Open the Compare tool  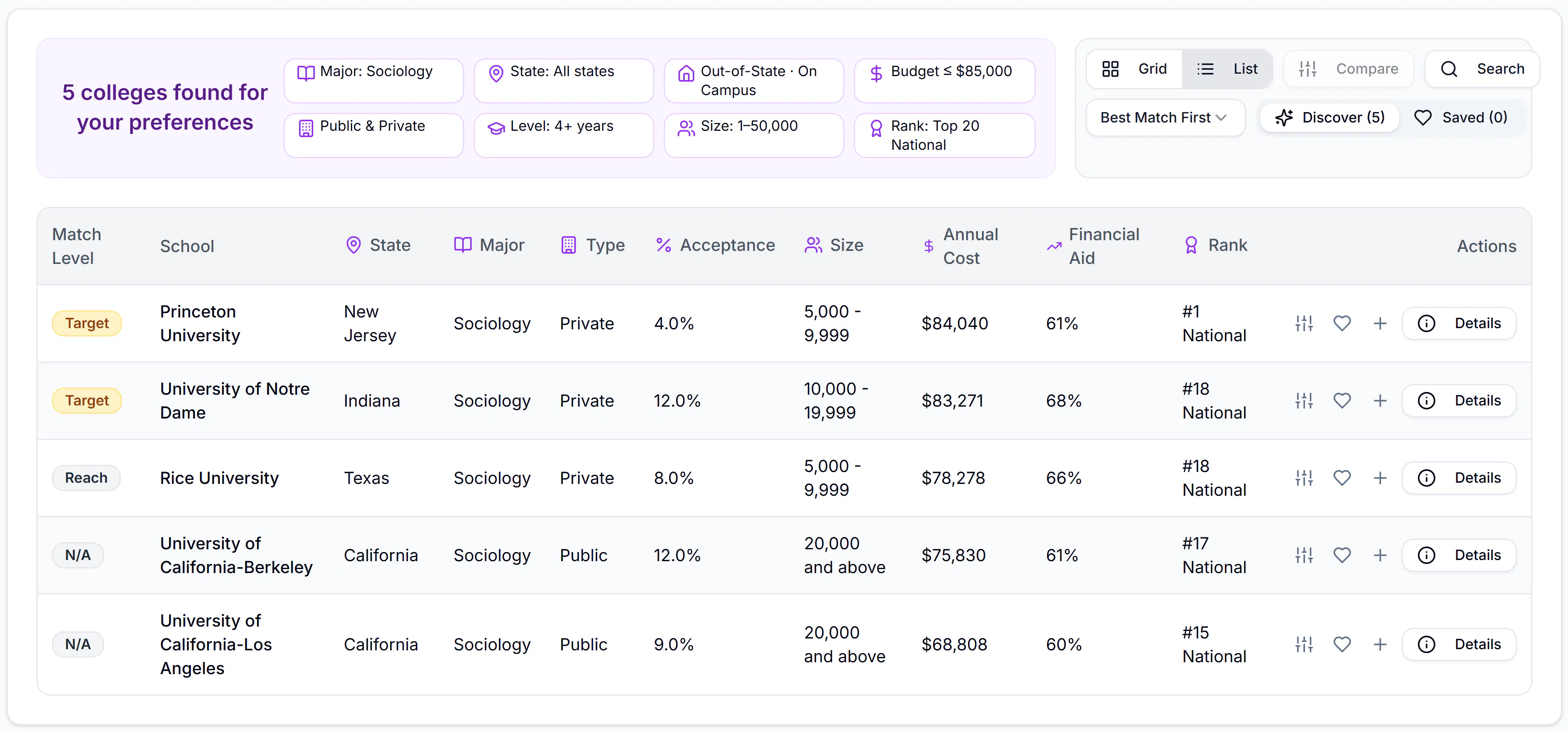click(1348, 69)
